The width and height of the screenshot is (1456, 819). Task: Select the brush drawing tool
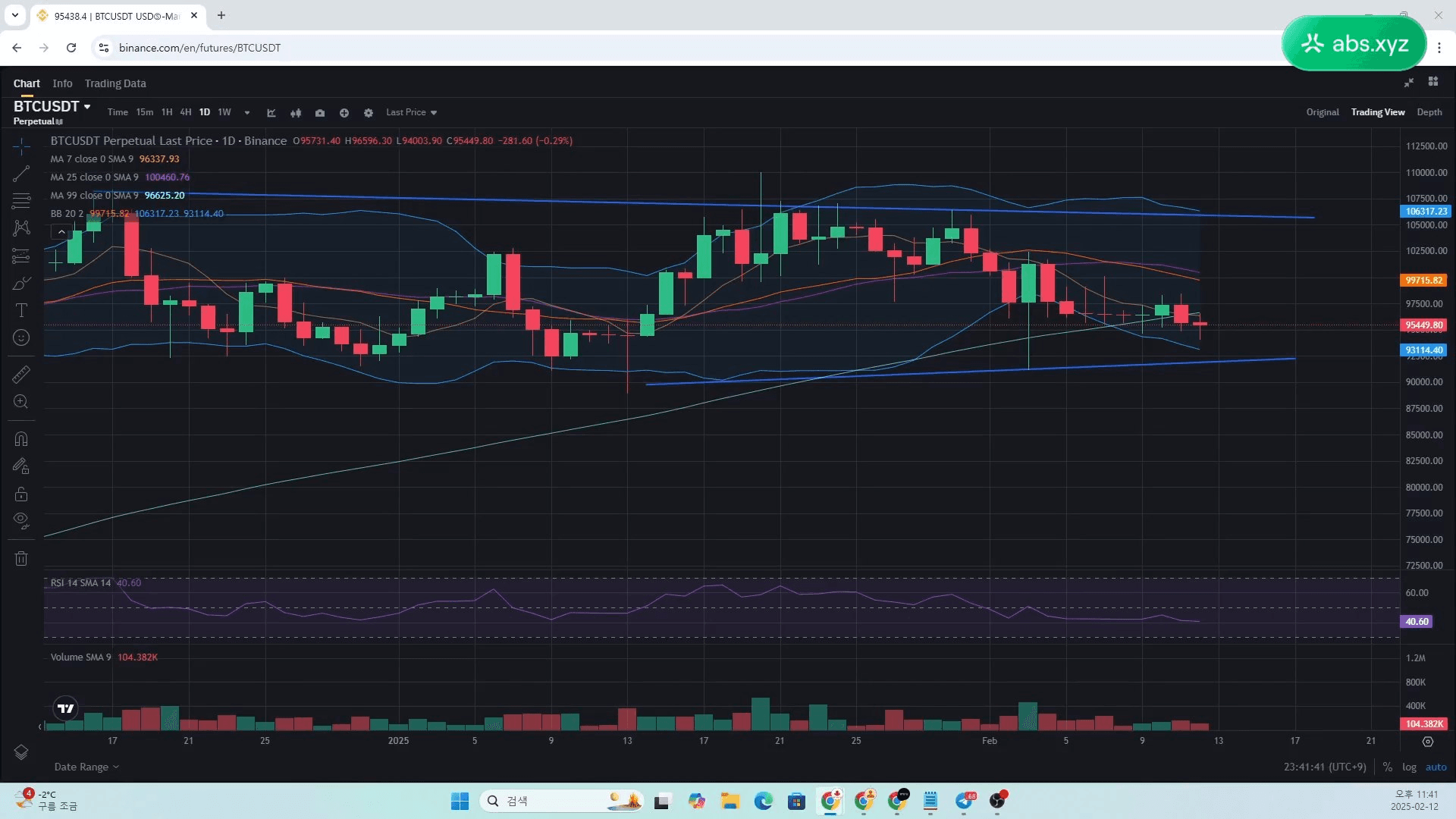coord(21,283)
